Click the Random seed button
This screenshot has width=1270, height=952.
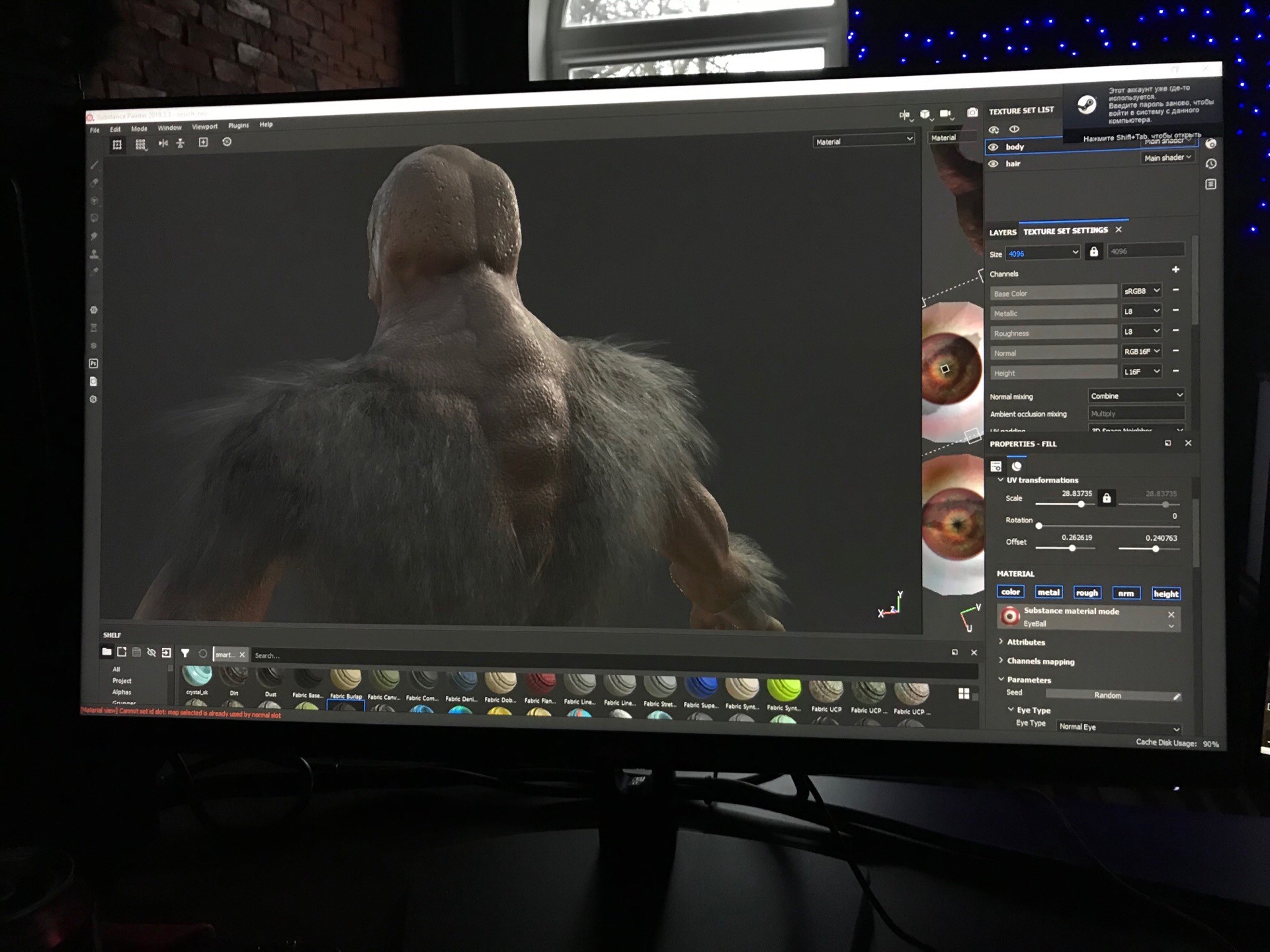(x=1108, y=695)
